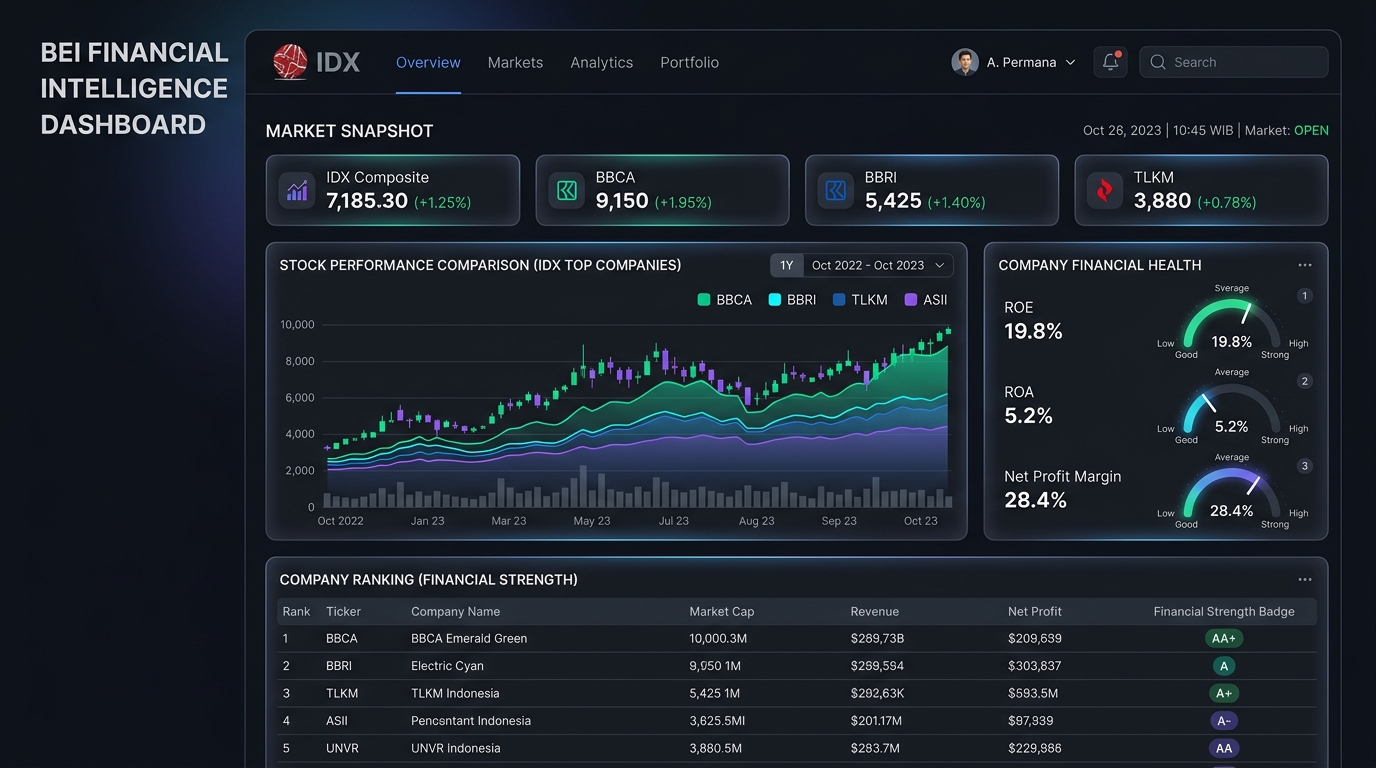The image size is (1376, 768).
Task: Click the ROA gauge
Action: coord(1232,410)
